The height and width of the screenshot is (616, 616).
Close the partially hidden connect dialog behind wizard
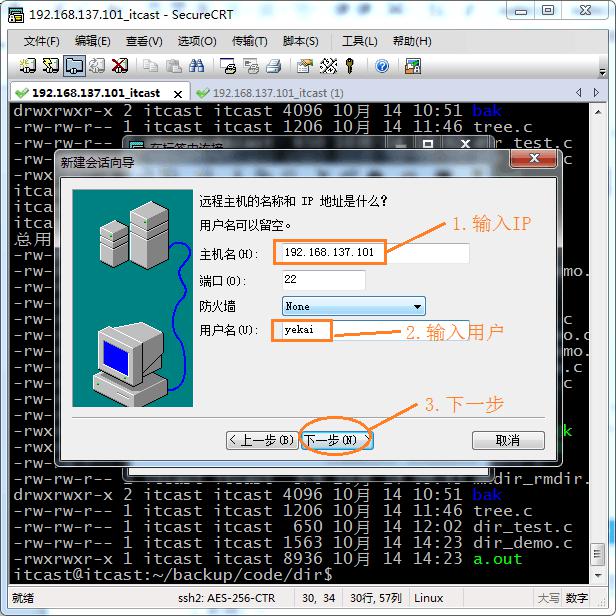click(x=466, y=143)
